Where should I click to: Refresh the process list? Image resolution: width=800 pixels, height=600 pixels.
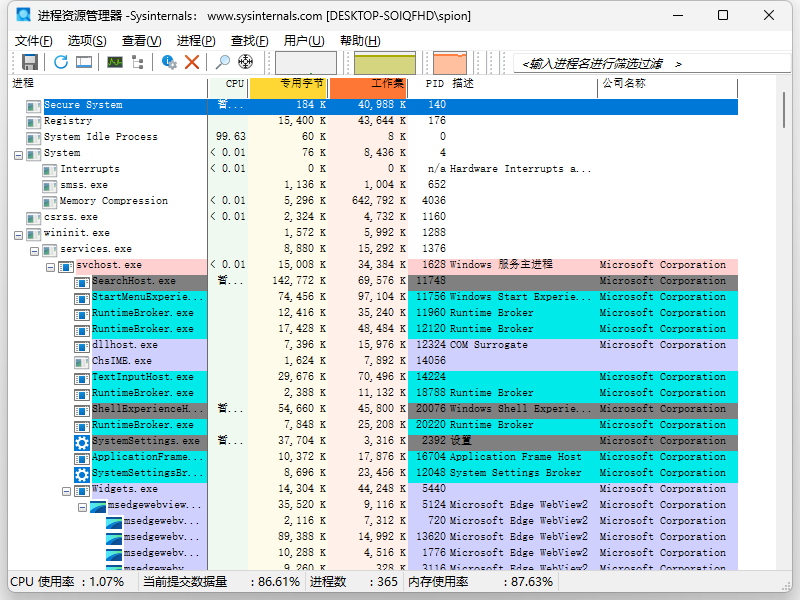pos(61,61)
